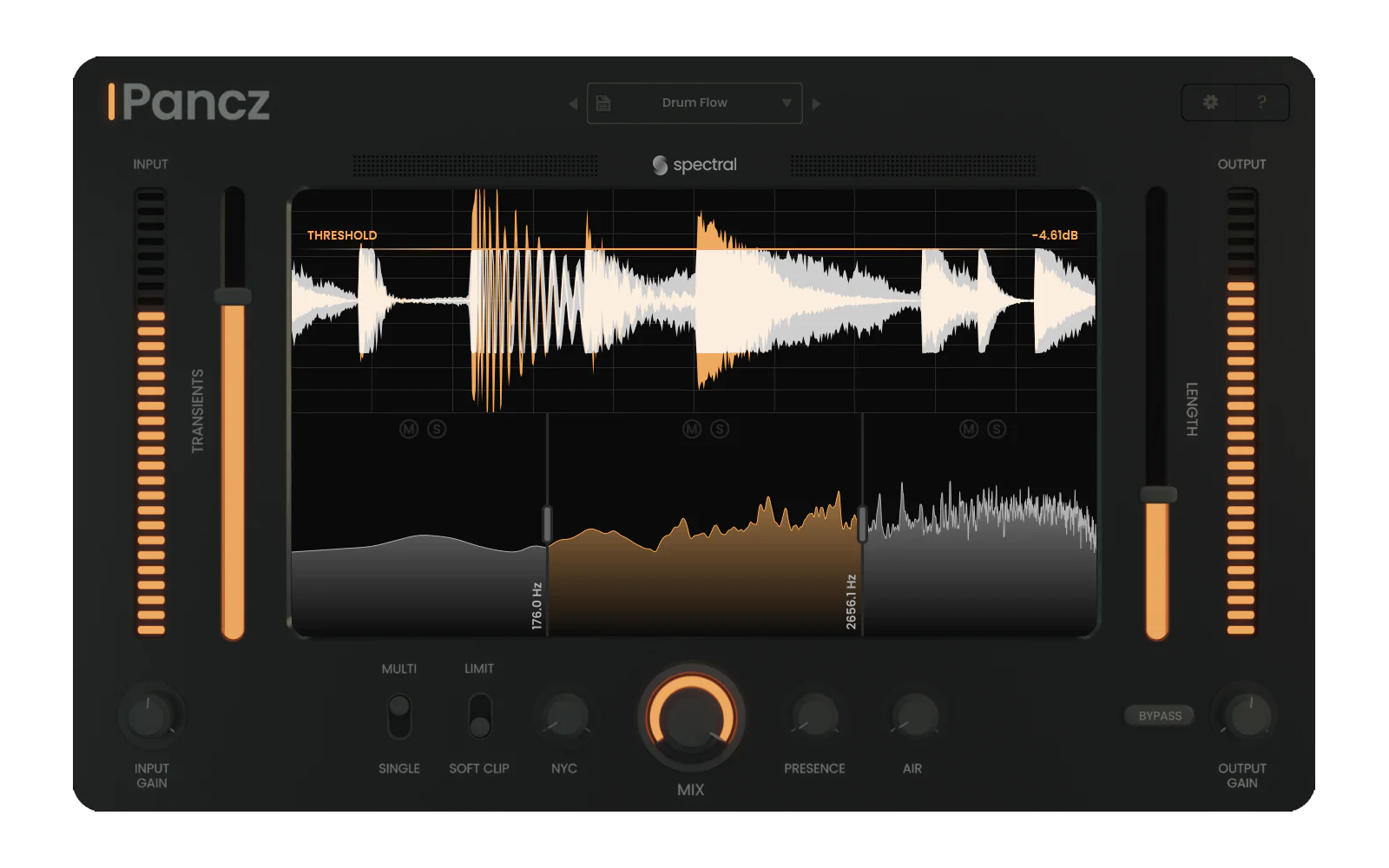Click the 176.0 Hz crossover handle
The width and height of the screenshot is (1389, 868).
click(547, 523)
